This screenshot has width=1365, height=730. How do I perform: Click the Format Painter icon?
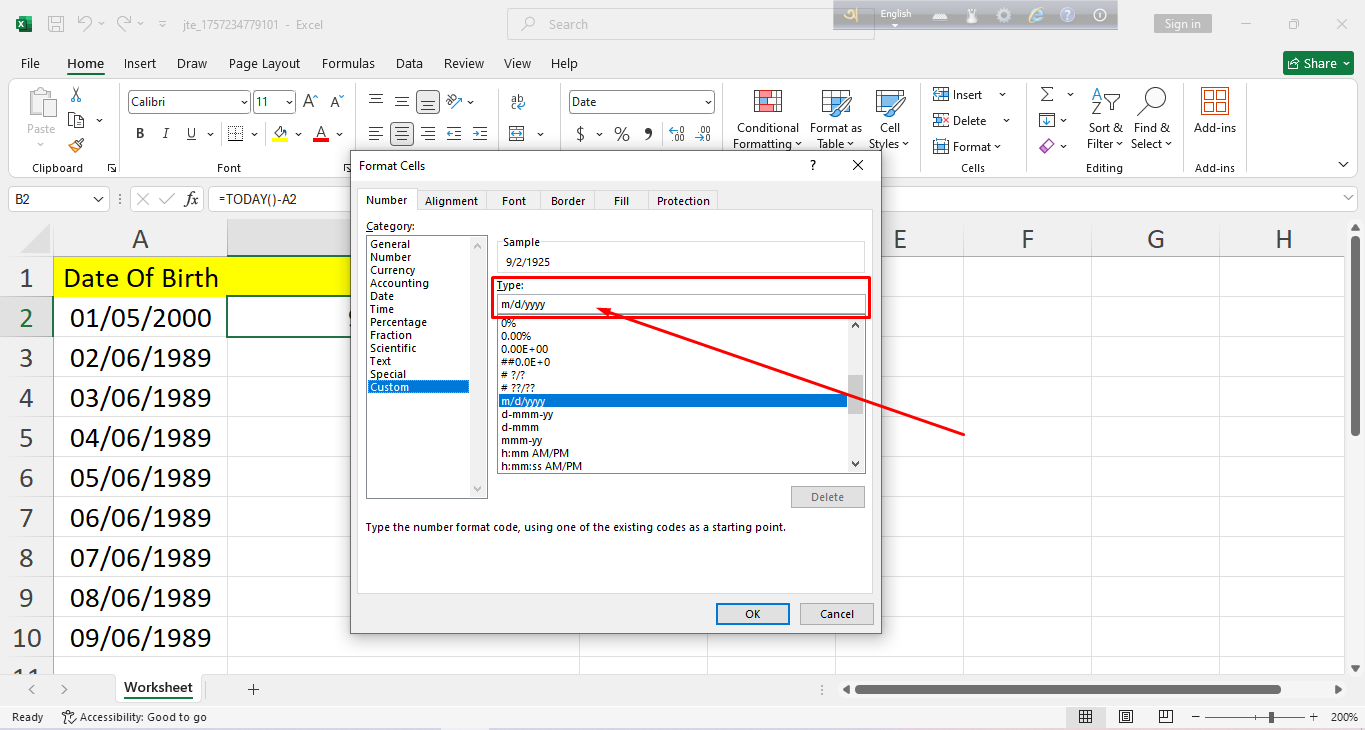click(76, 146)
